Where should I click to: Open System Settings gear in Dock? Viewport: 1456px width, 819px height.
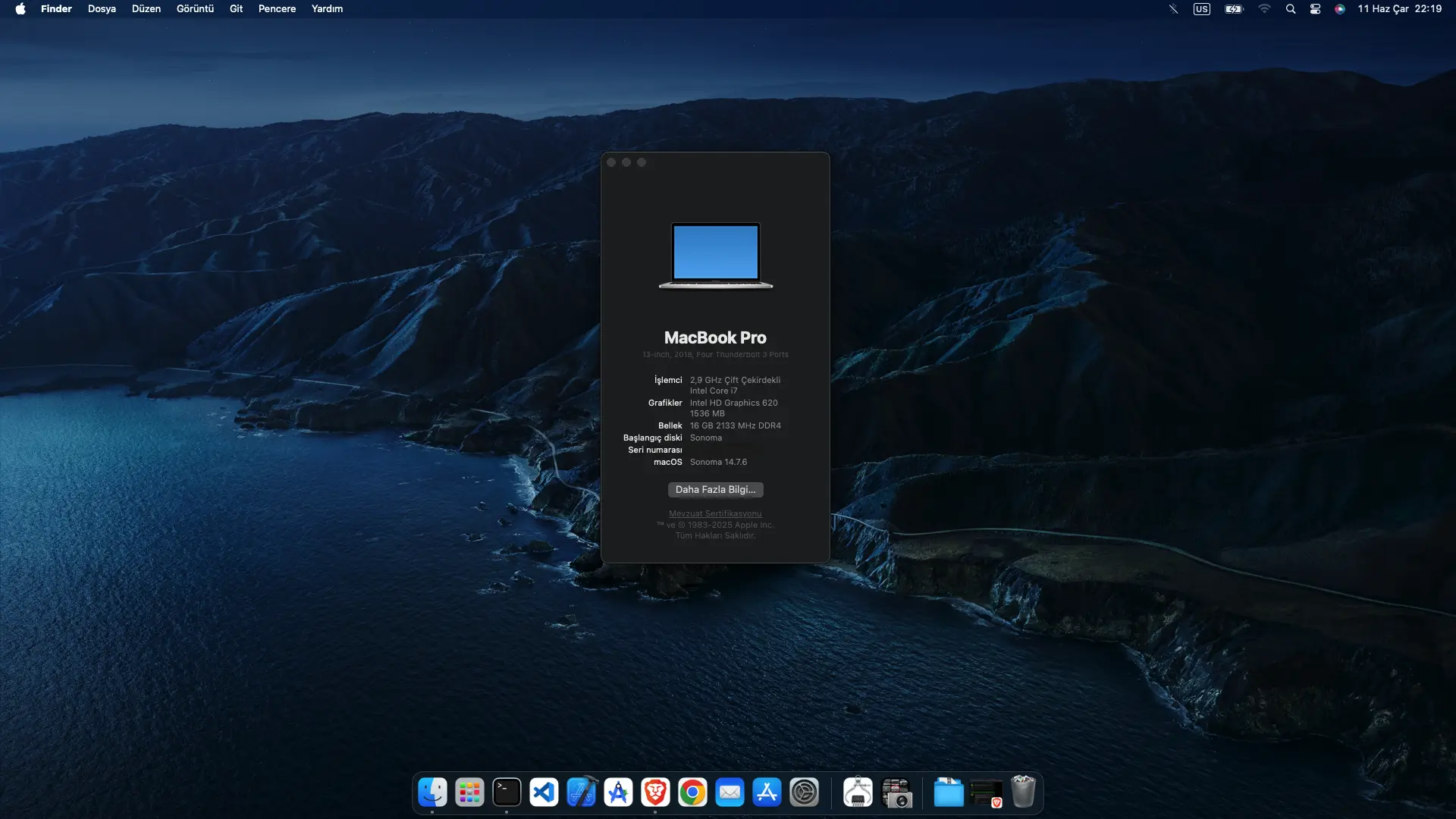click(x=804, y=792)
